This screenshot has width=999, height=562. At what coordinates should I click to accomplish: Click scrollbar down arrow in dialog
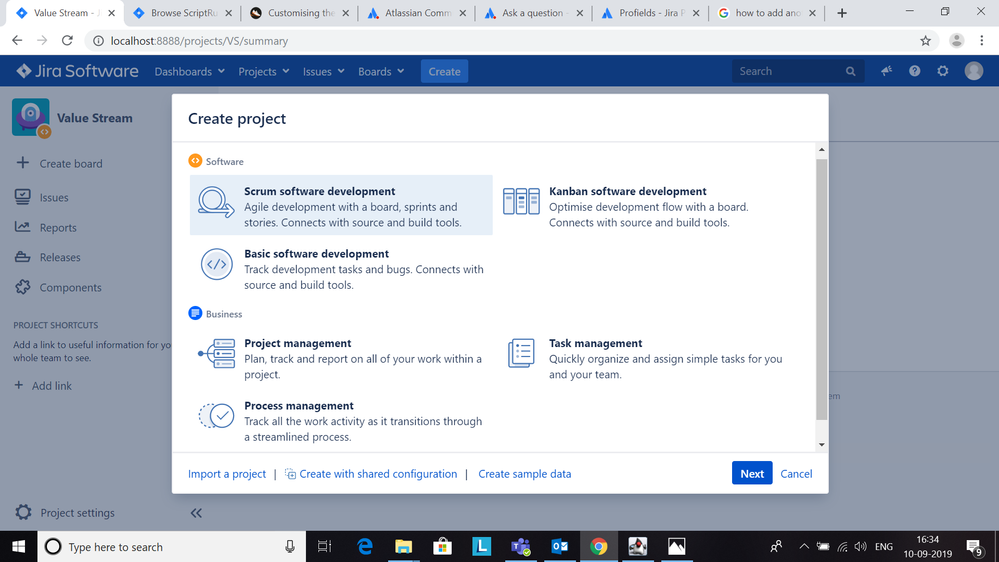pos(821,445)
